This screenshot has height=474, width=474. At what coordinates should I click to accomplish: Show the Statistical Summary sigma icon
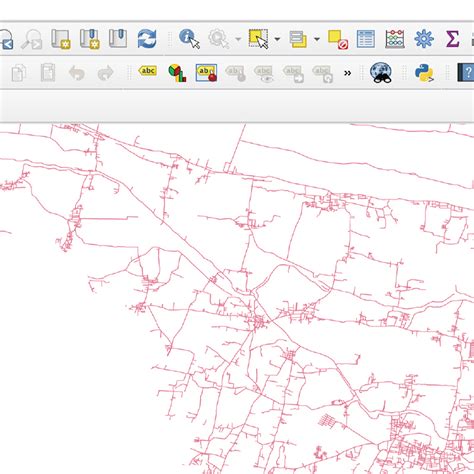[452, 39]
